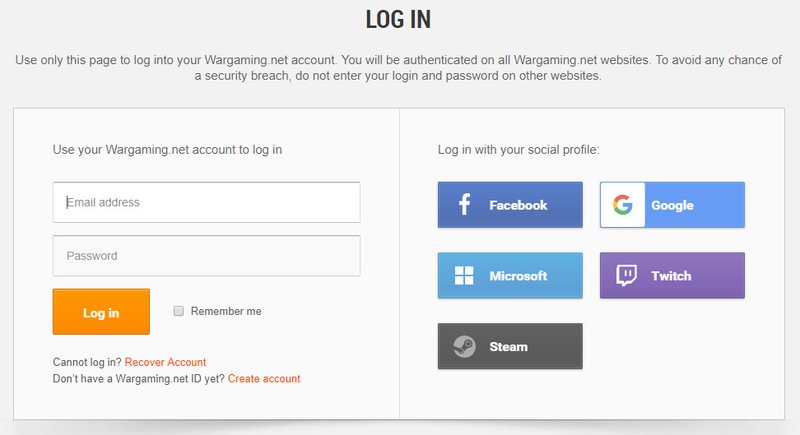
Task: Click the 'Use your Wargaming.net account to log in' text
Action: 167,149
